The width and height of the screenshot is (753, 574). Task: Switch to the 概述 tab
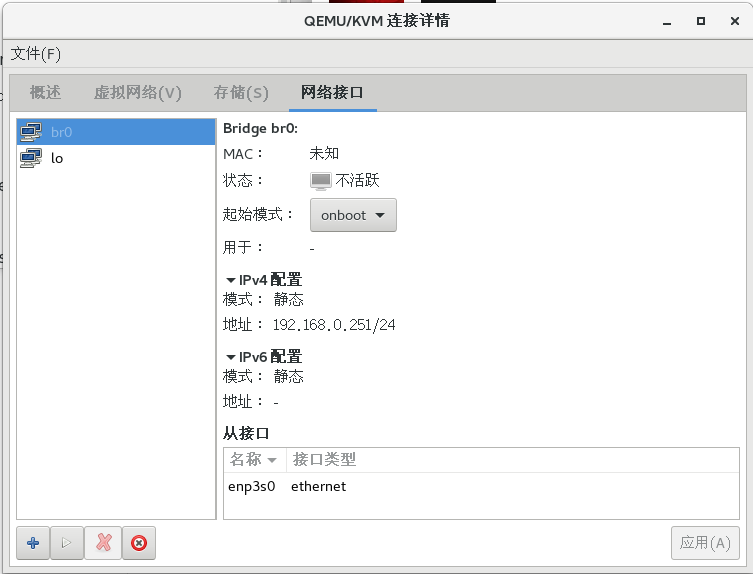[45, 92]
